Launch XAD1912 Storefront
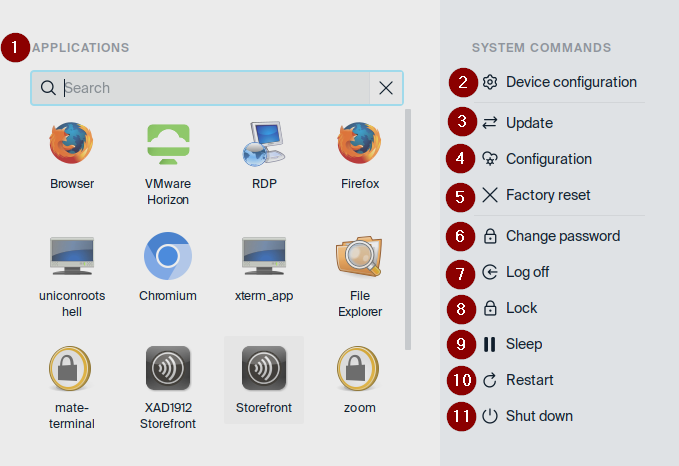 [x=167, y=369]
